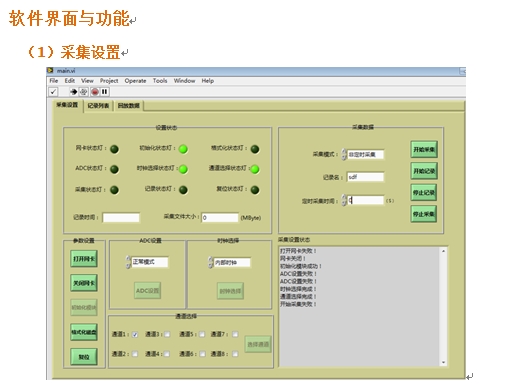Click the 采集文件大小 value field
522x384 pixels.
pyautogui.click(x=220, y=218)
